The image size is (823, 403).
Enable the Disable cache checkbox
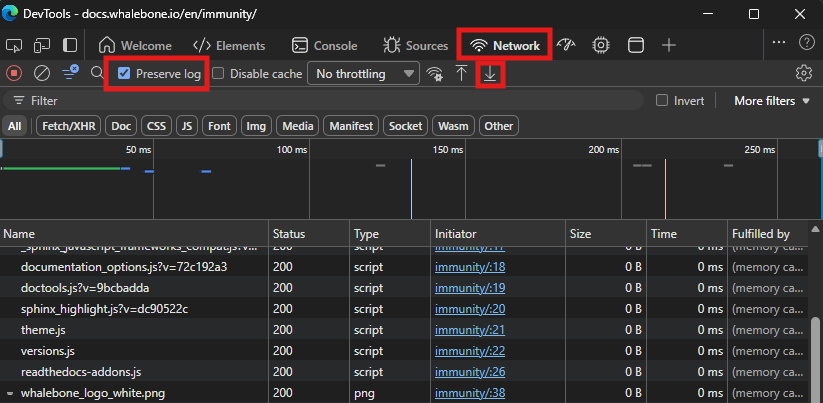[x=218, y=73]
